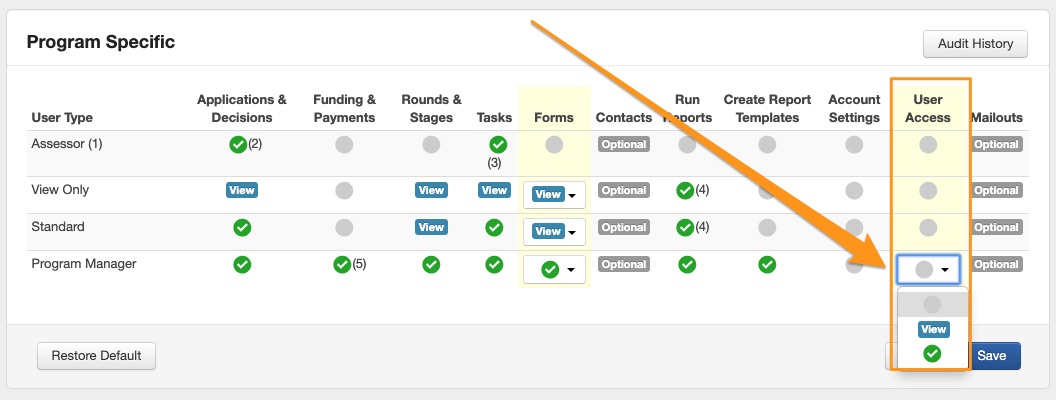
Task: Open Program Manager Forms permission dropdown
Action: [554, 269]
